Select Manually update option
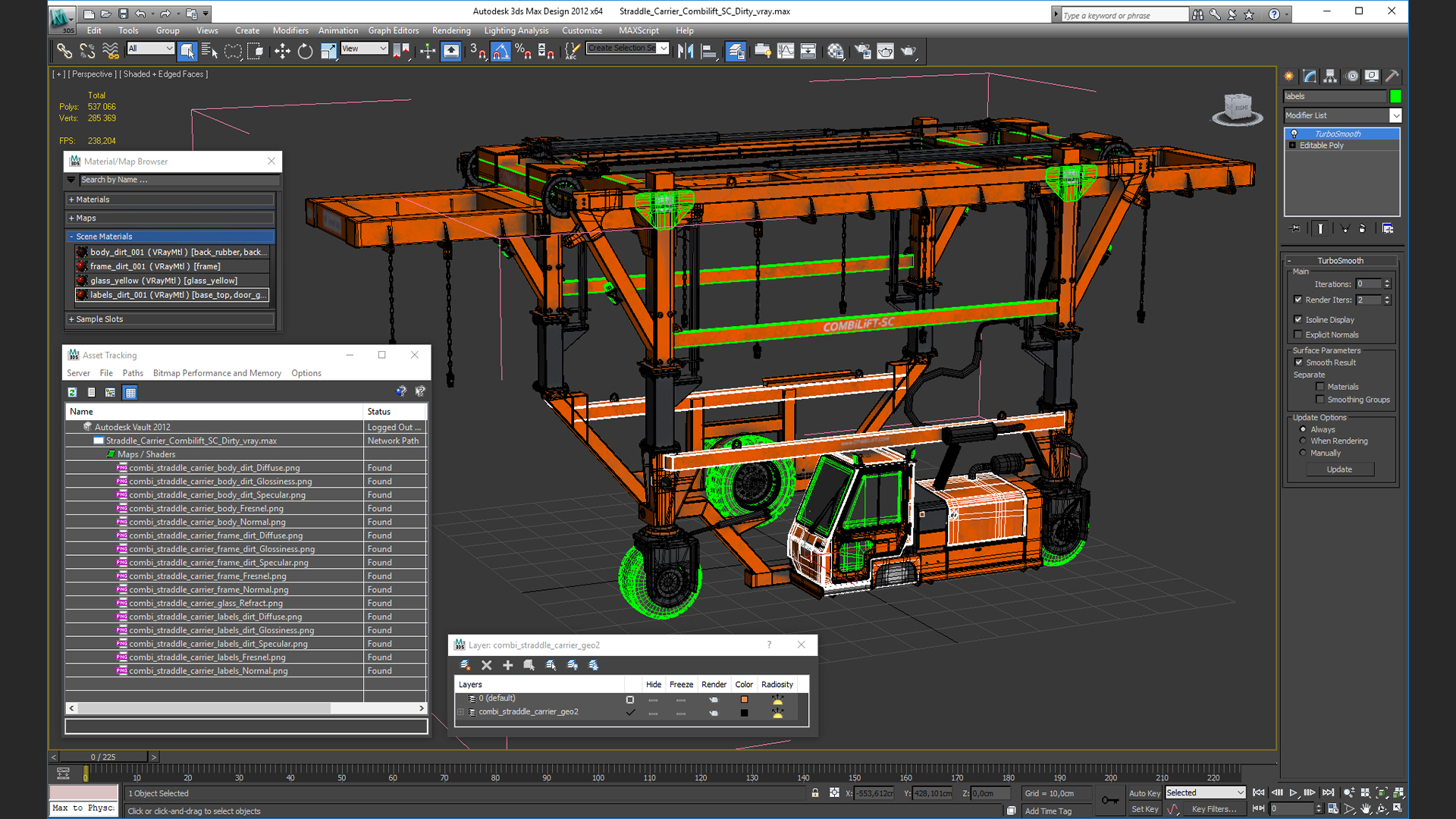Viewport: 1456px width, 819px height. (x=1304, y=453)
